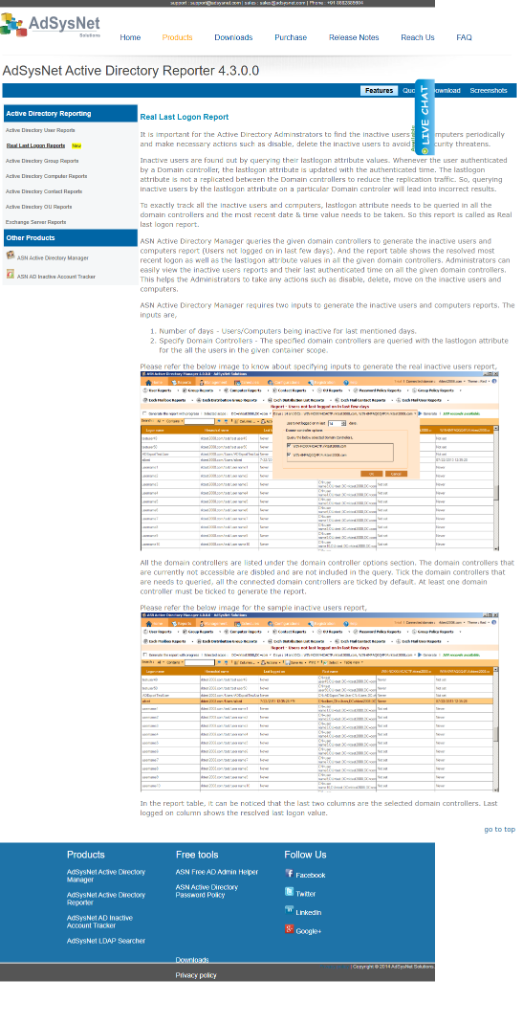Open the Products menu item

click(178, 37)
